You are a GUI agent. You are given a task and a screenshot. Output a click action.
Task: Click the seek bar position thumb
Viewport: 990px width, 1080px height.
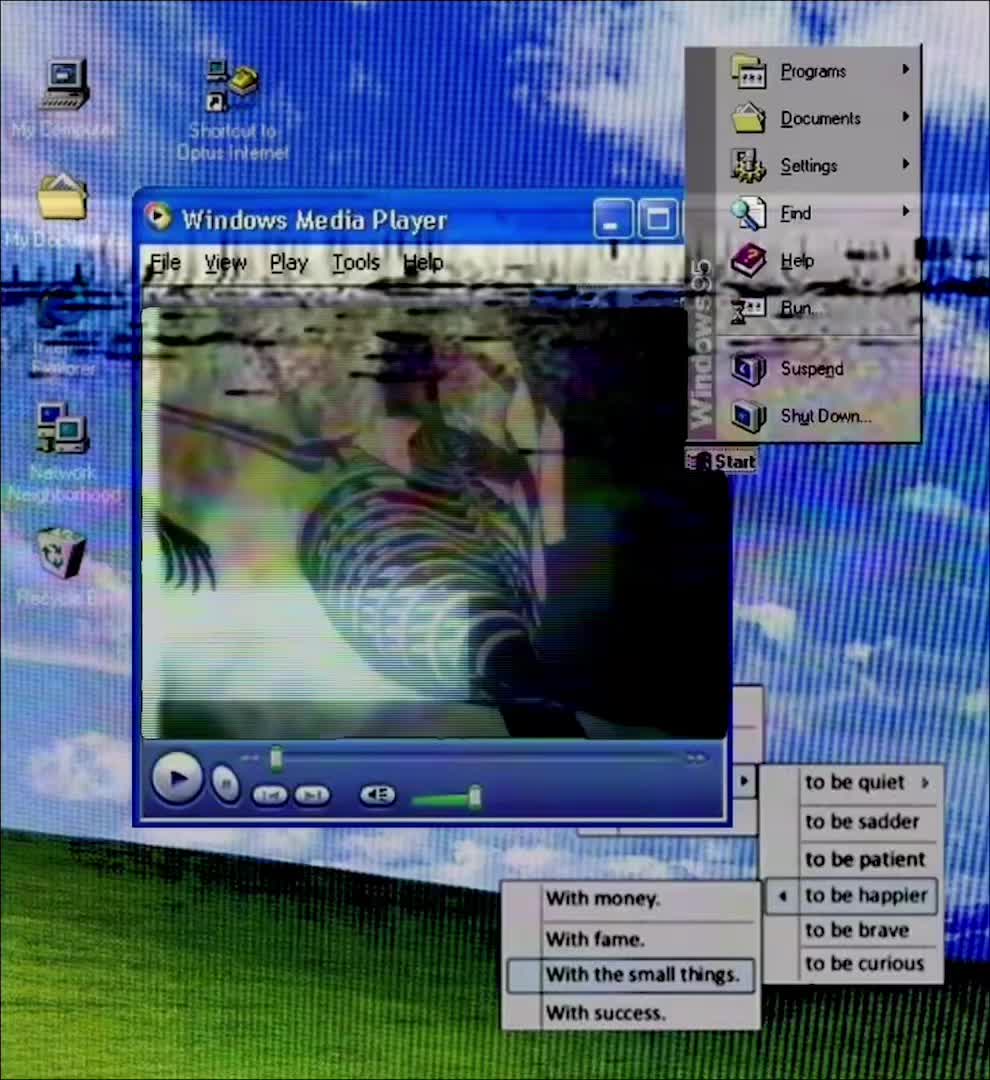(276, 758)
